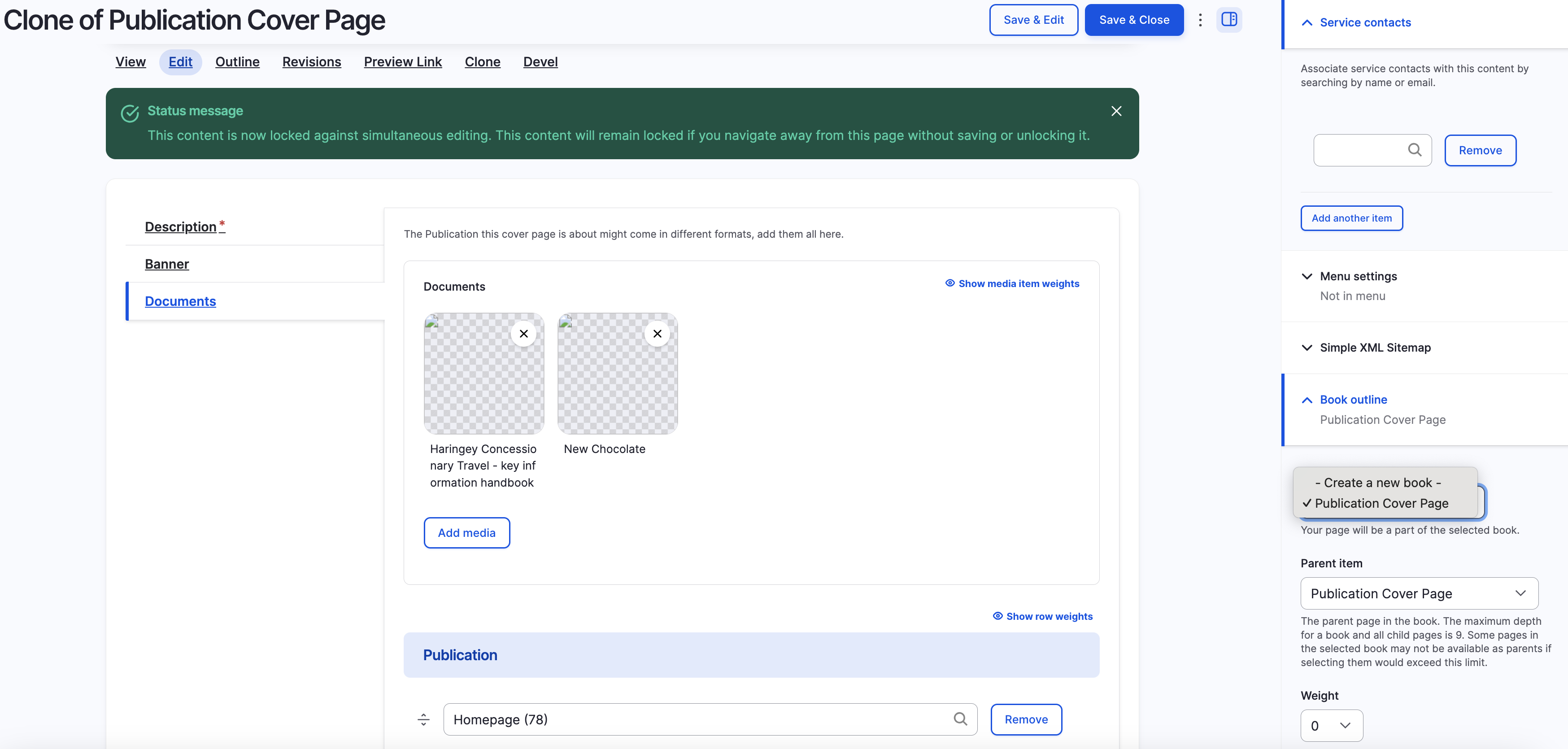Click the service contacts search icon
1568x749 pixels.
(1415, 150)
